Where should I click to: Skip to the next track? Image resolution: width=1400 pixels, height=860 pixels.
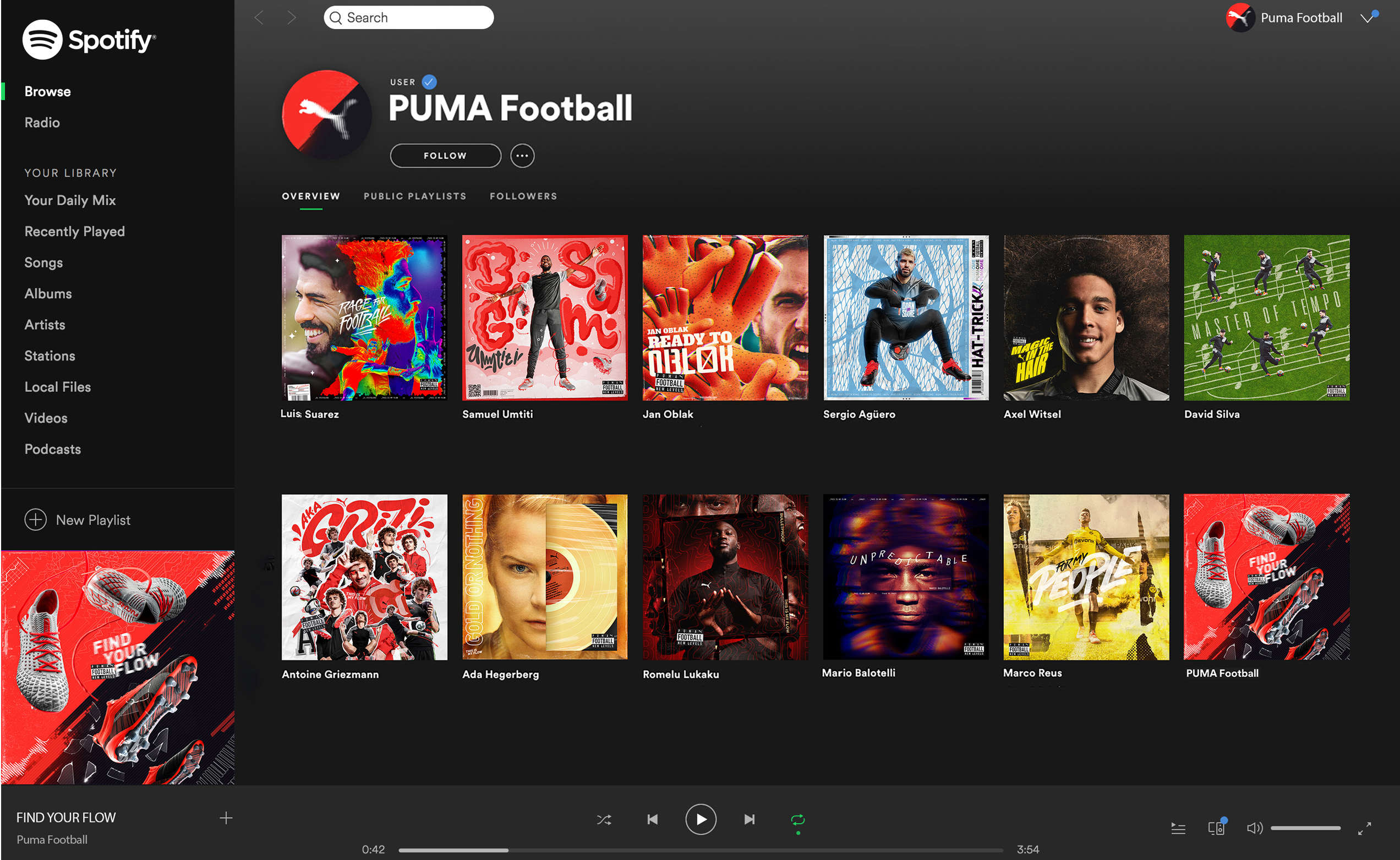pyautogui.click(x=749, y=820)
